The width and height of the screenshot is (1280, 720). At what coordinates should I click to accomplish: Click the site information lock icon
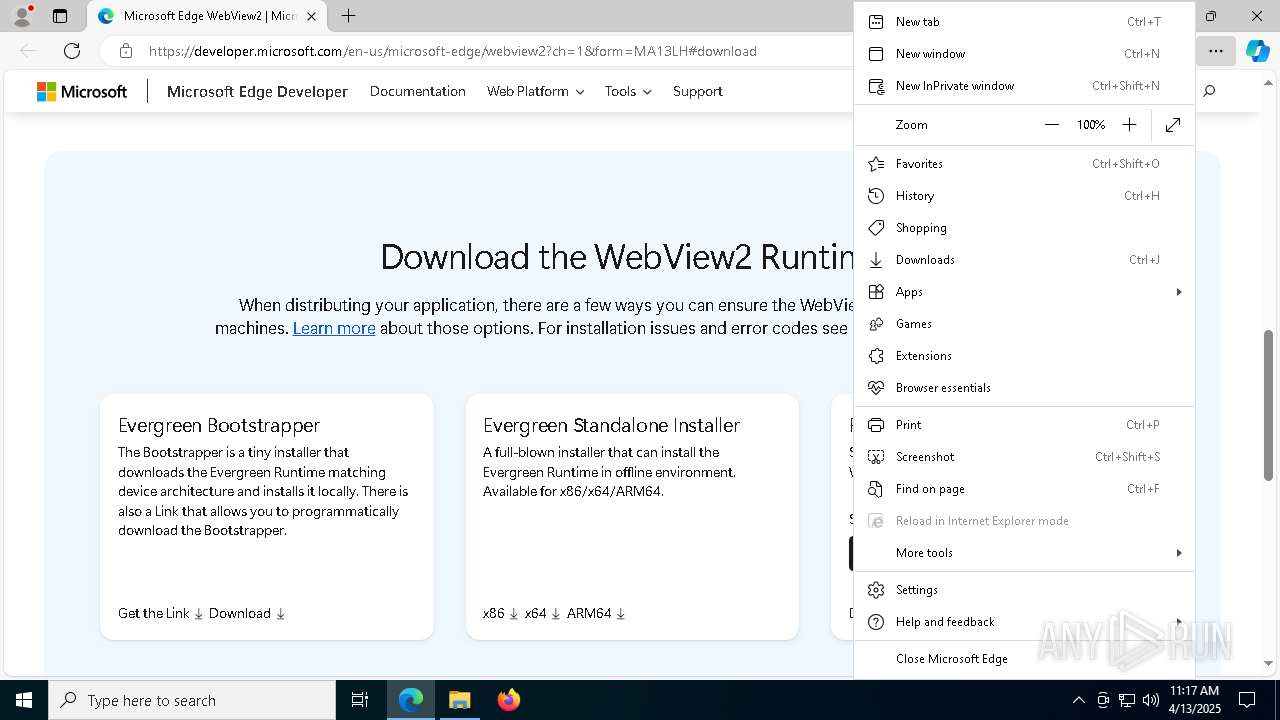pos(125,51)
